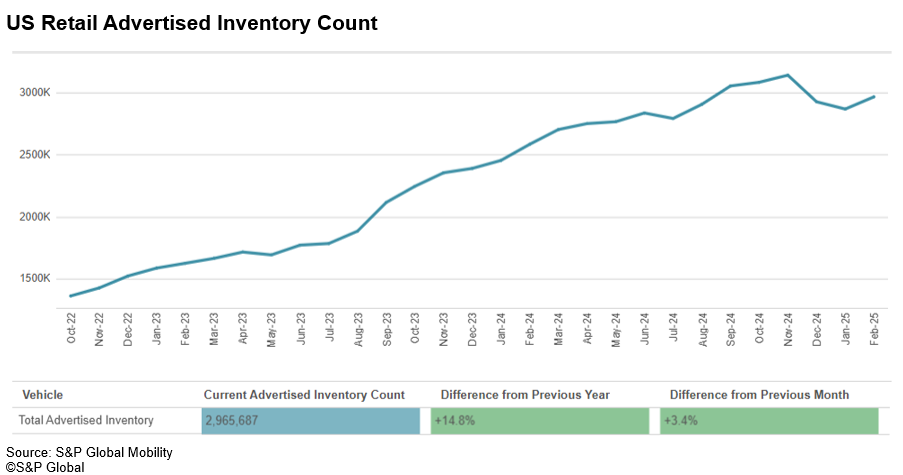Select the 'Total Advertised Inventory' row label
The image size is (903, 475).
coord(87,421)
